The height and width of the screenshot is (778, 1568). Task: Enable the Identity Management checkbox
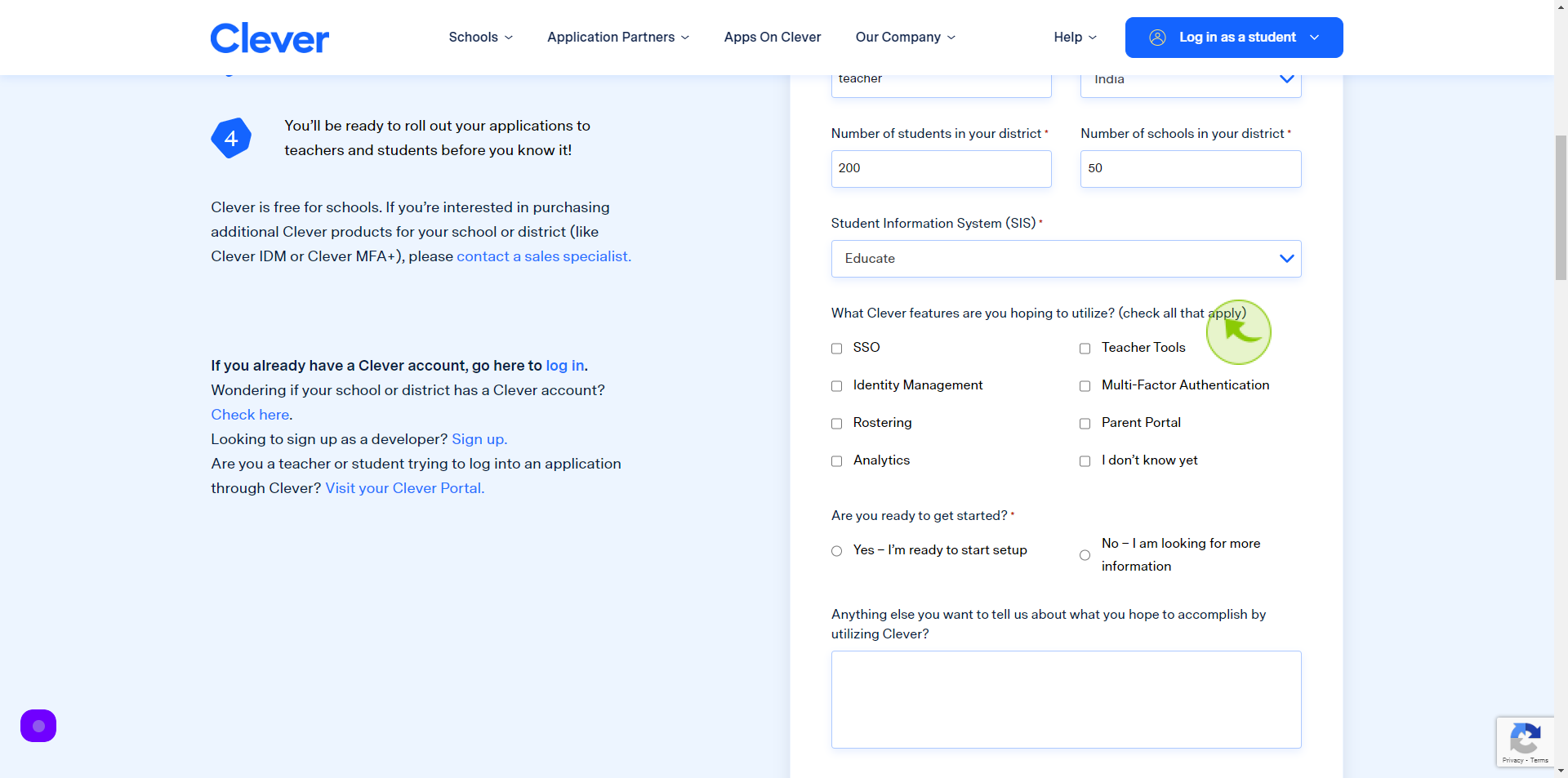pyautogui.click(x=836, y=386)
